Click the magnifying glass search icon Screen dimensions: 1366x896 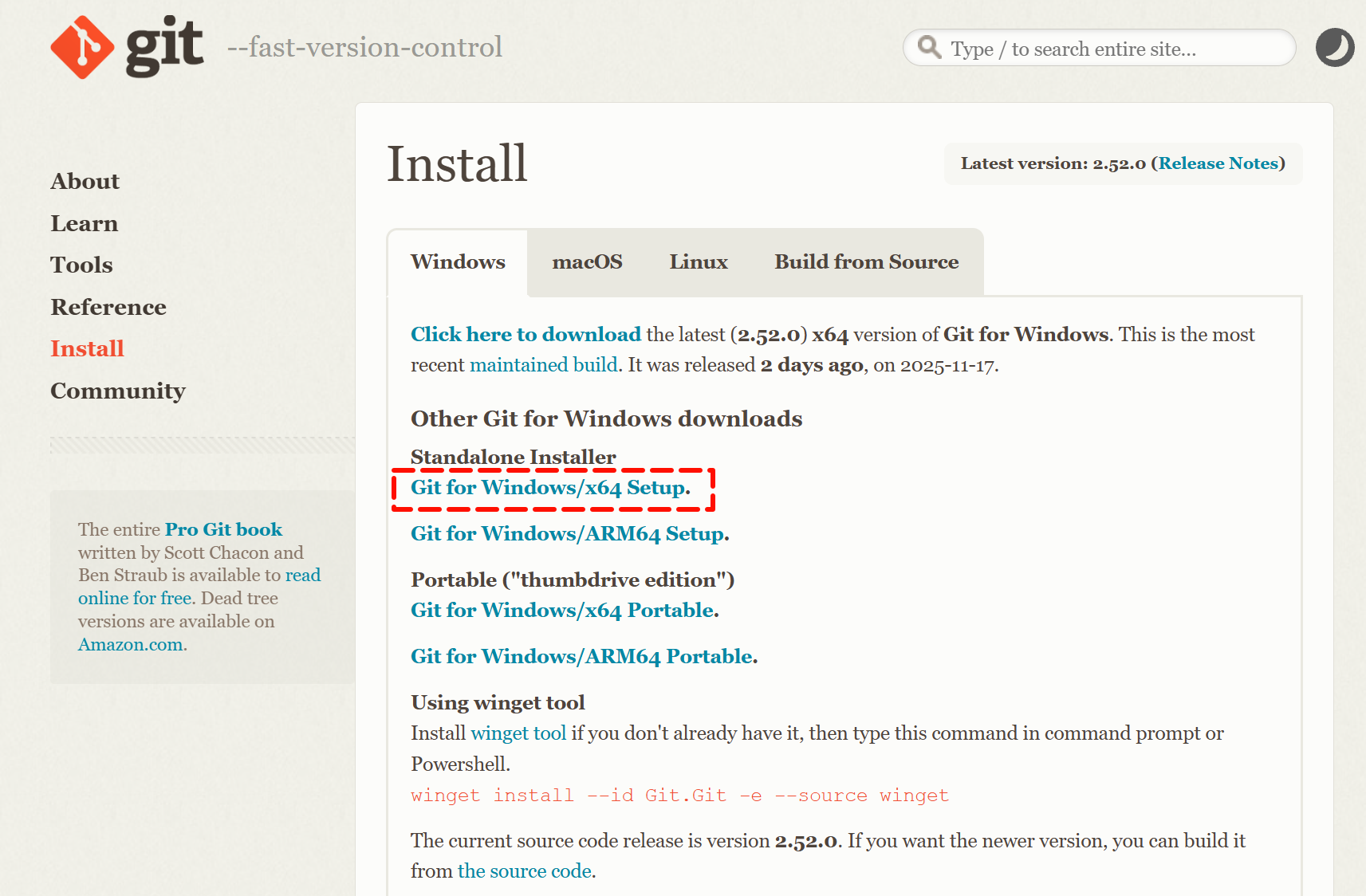click(929, 47)
